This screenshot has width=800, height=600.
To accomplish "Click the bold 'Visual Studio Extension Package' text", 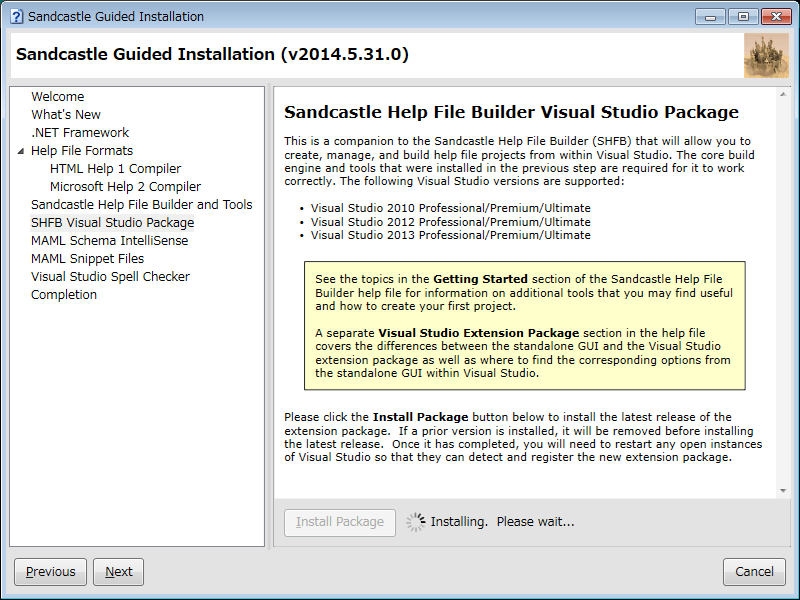I will [479, 333].
